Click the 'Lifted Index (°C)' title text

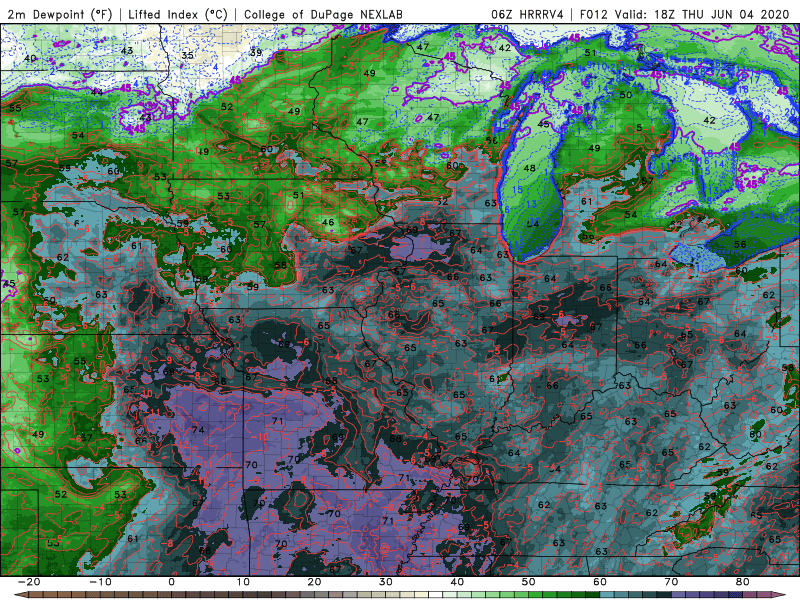178,14
